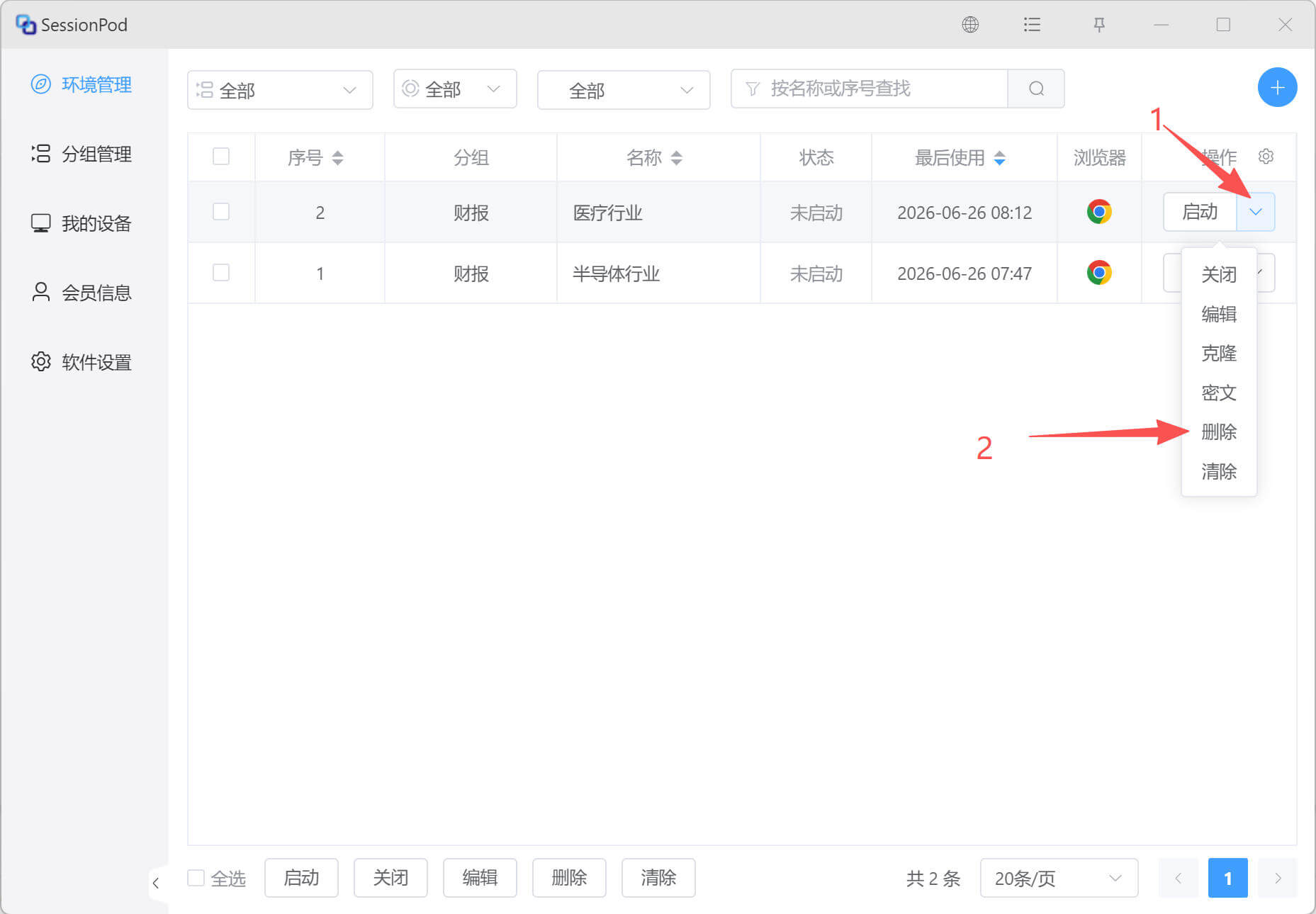Click the search magnifier icon

pyautogui.click(x=1036, y=89)
